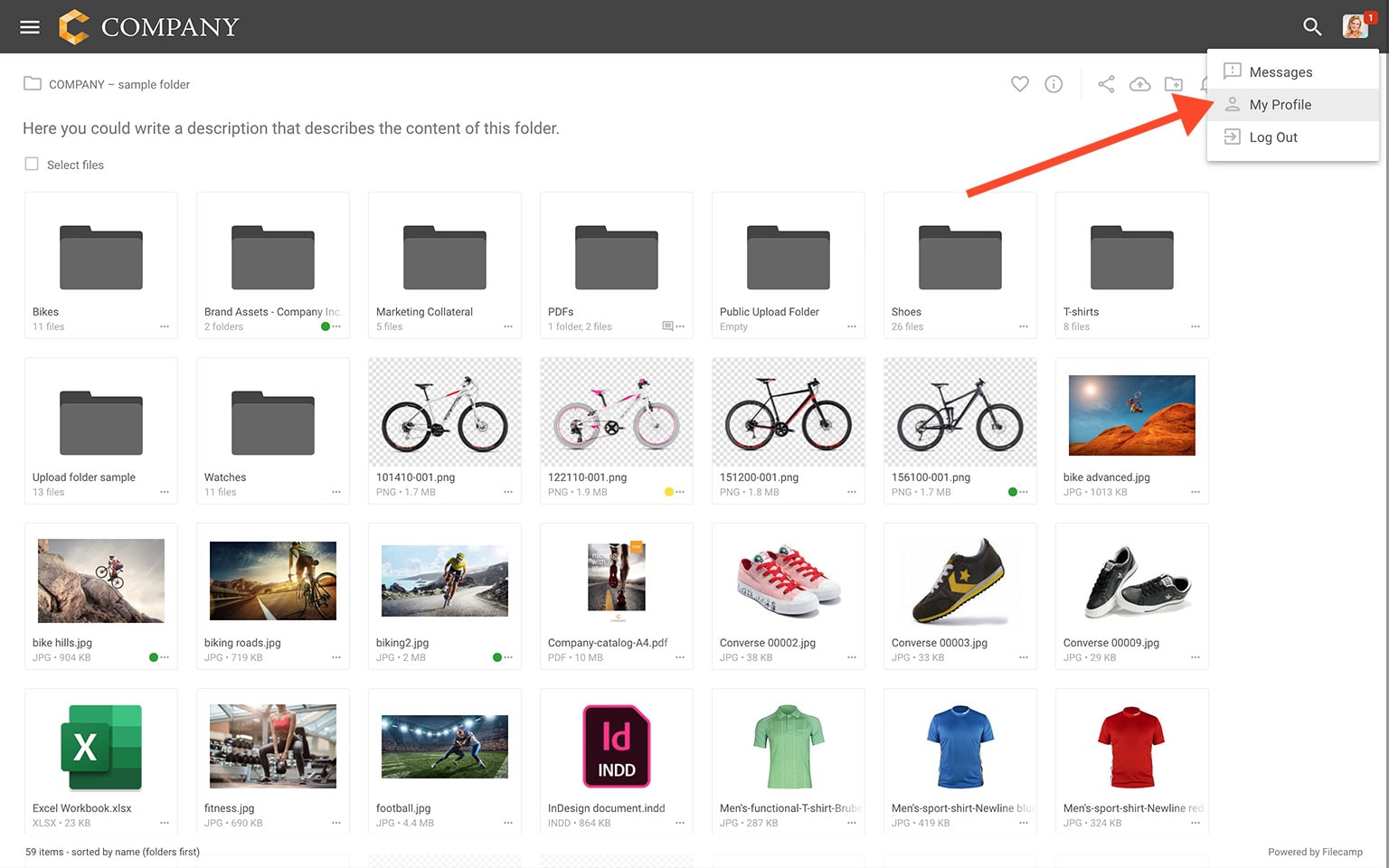Click the cloud upload icon
The height and width of the screenshot is (868, 1389).
[1140, 84]
